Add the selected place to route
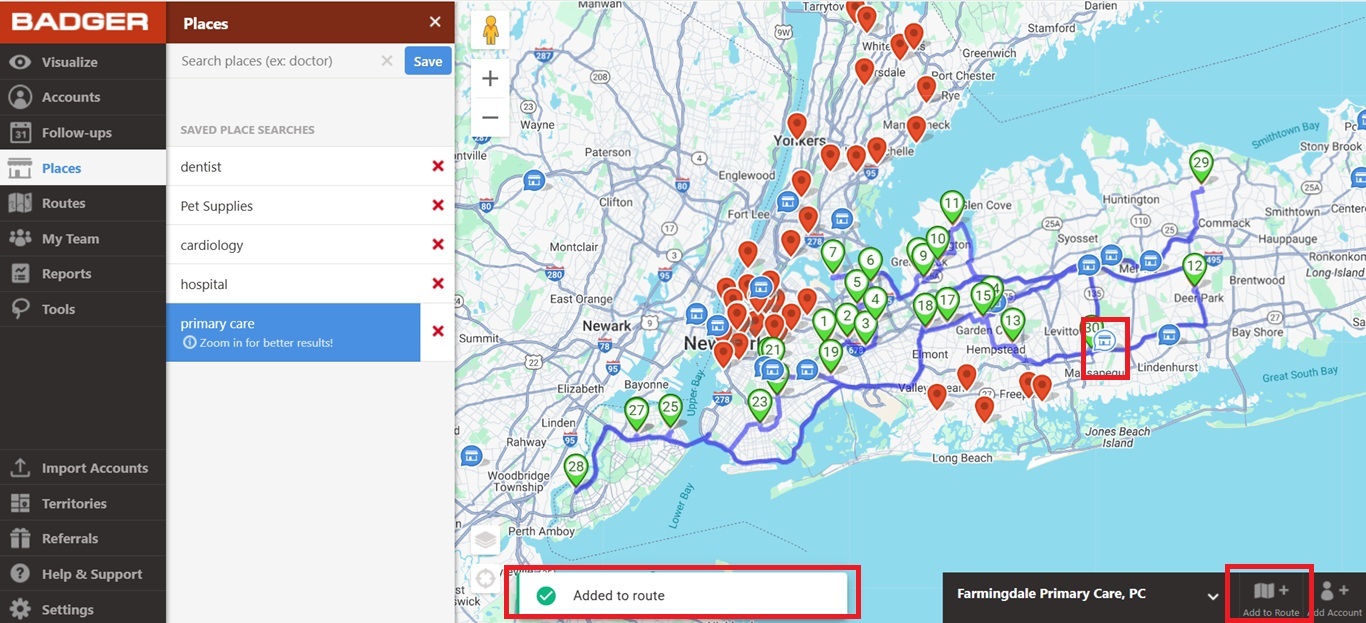The image size is (1366, 623). click(1271, 597)
